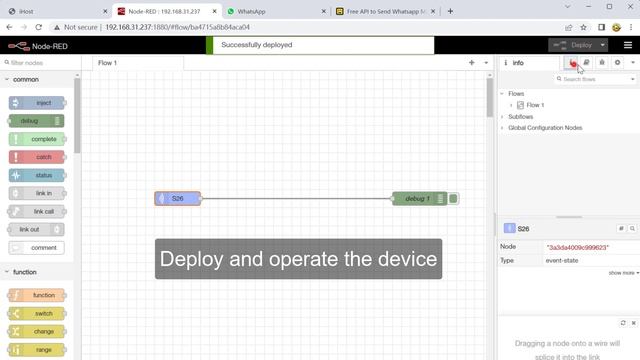Switch to the WhatsApp browser tab

point(276,11)
